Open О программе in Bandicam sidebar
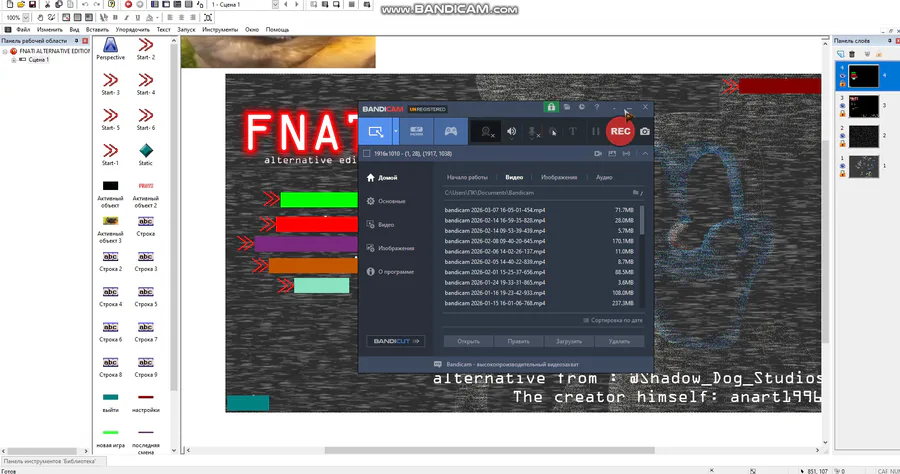Image resolution: width=900 pixels, height=474 pixels. pyautogui.click(x=390, y=272)
